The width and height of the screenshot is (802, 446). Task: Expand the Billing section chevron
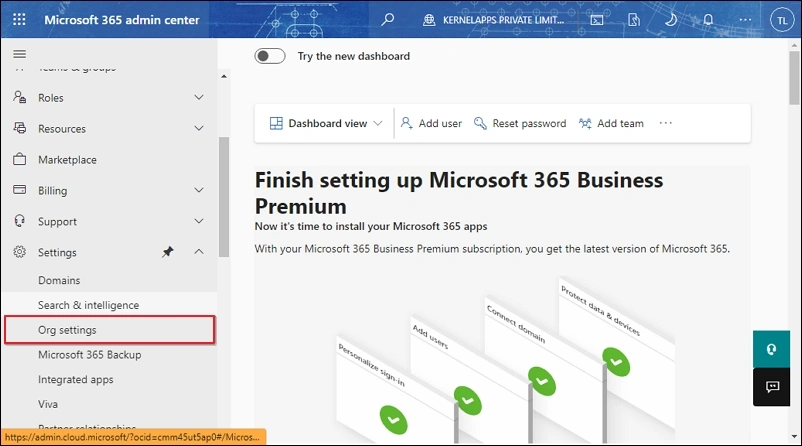click(199, 190)
